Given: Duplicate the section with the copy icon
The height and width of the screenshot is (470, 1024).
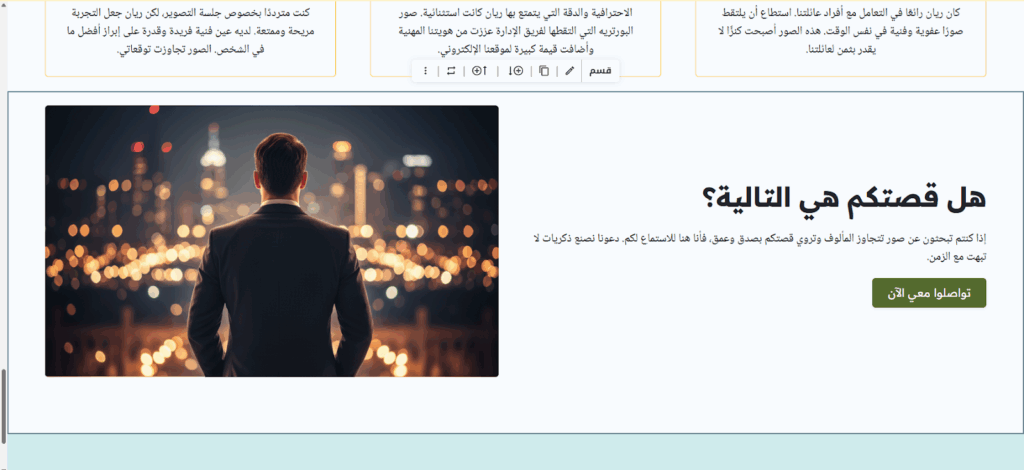Looking at the screenshot, I should pos(544,71).
